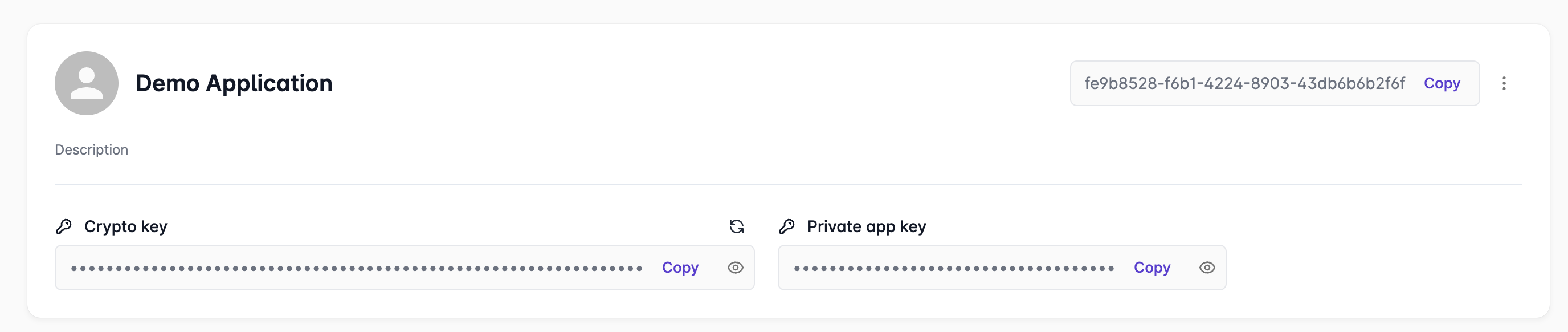Screen dimensions: 1568x332
Task: Click the key icon beside Crypto key
Action: tap(64, 226)
